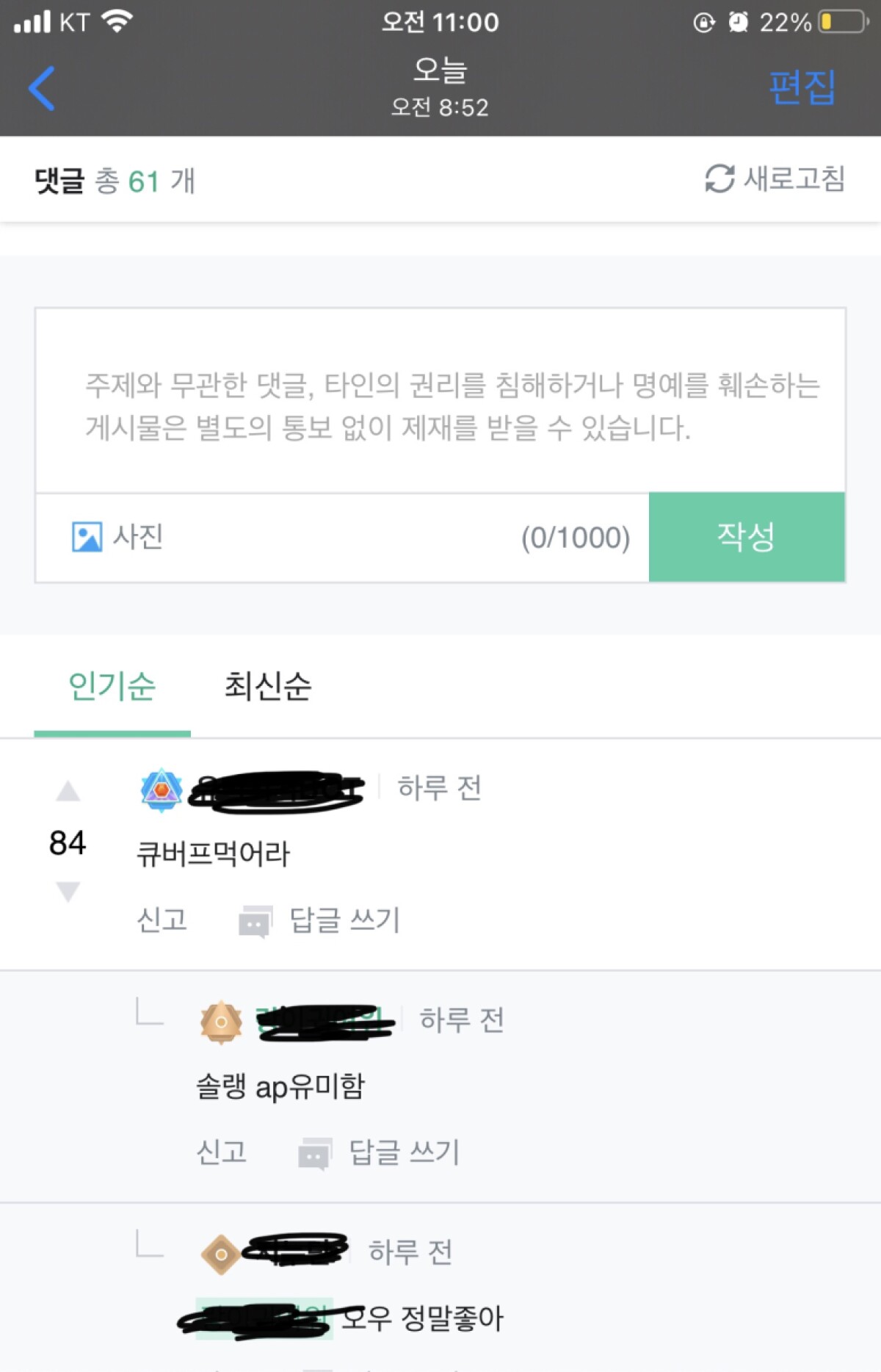The height and width of the screenshot is (1372, 881).
Task: Click the reply bubble icon under 큐버프먹어라
Action: [255, 921]
